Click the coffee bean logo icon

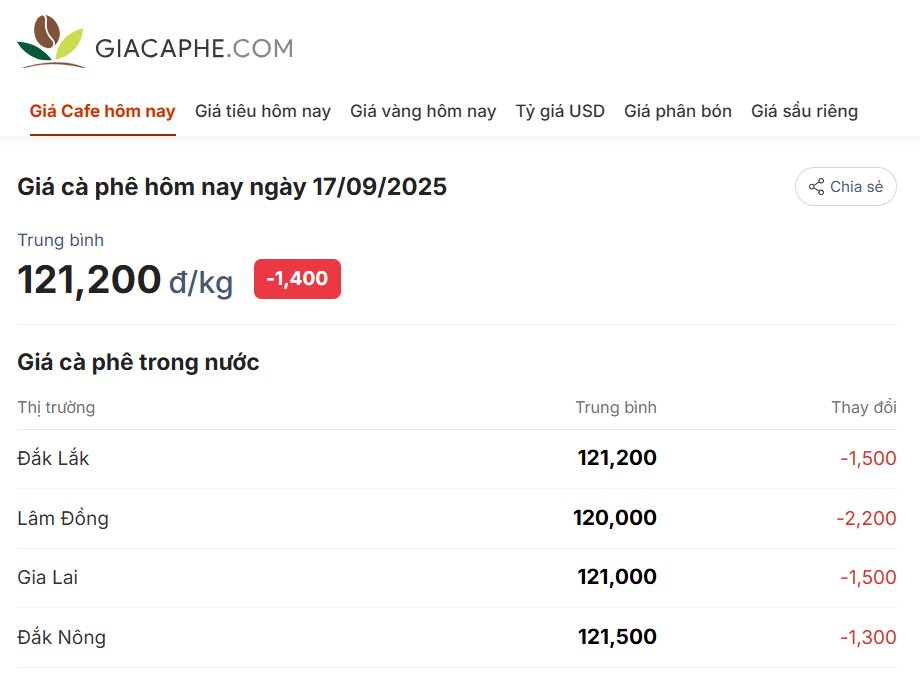pyautogui.click(x=51, y=42)
